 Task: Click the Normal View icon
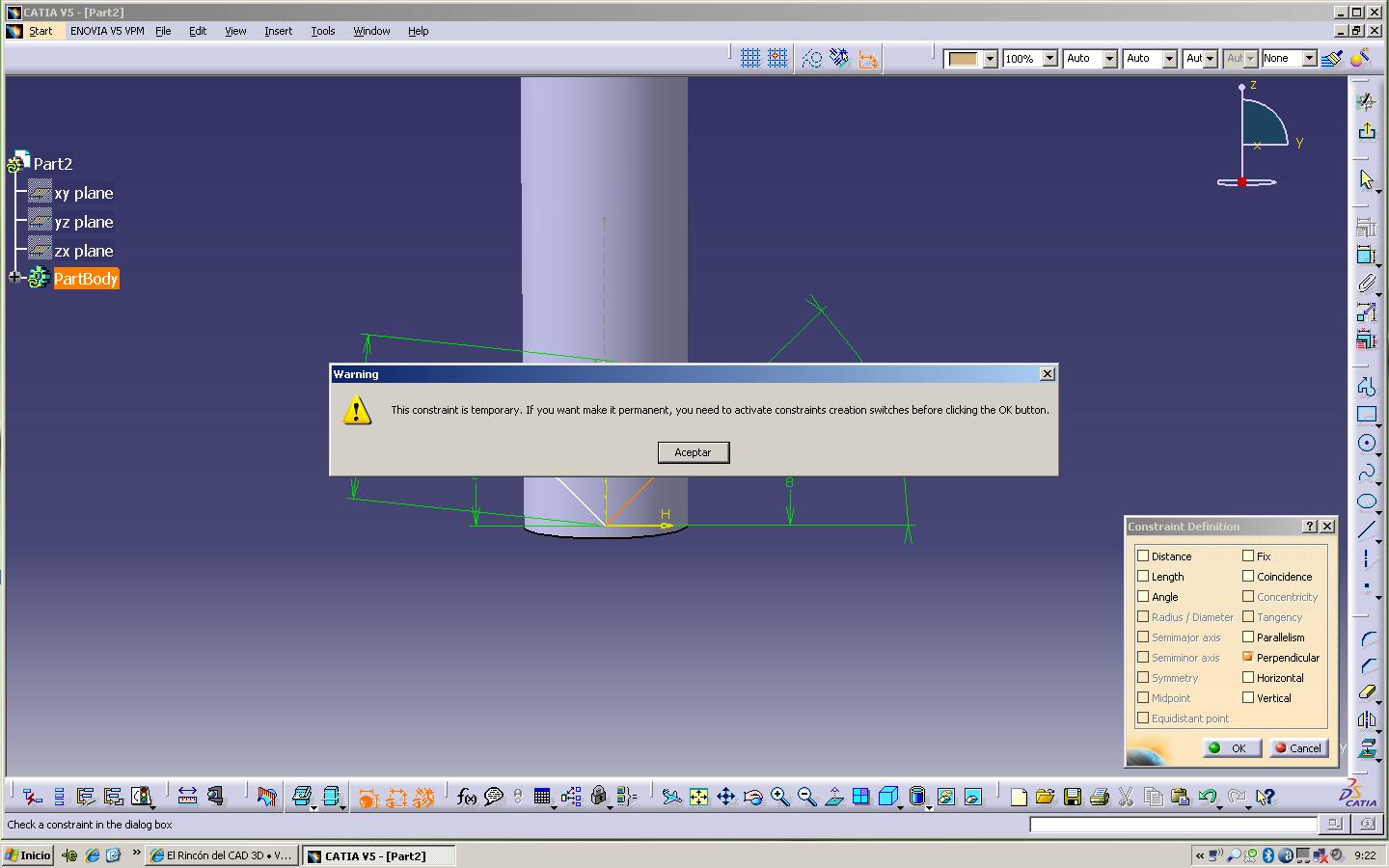[x=833, y=797]
